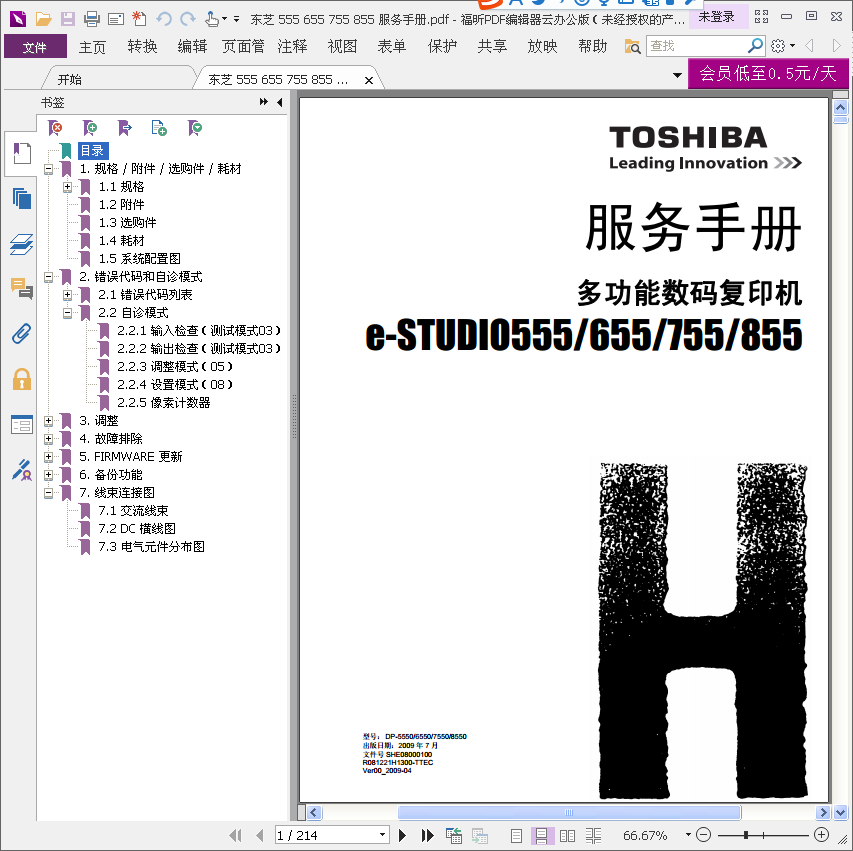Jump to the last page
The width and height of the screenshot is (853, 851).
click(x=428, y=835)
